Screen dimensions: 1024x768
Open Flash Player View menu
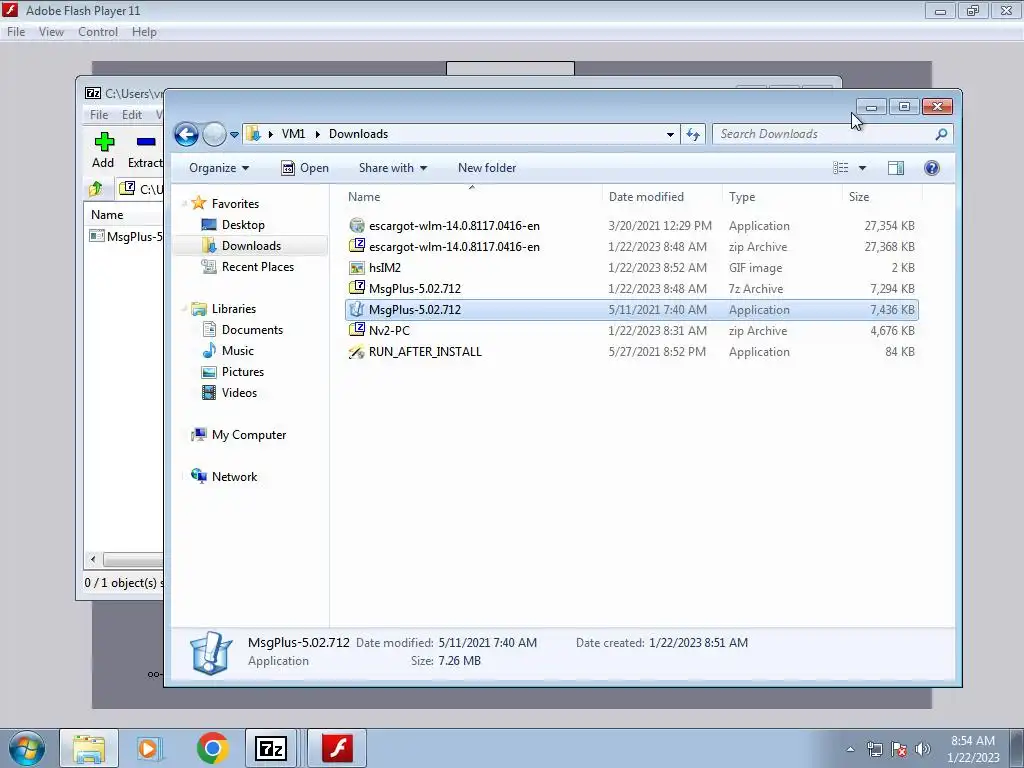51,32
